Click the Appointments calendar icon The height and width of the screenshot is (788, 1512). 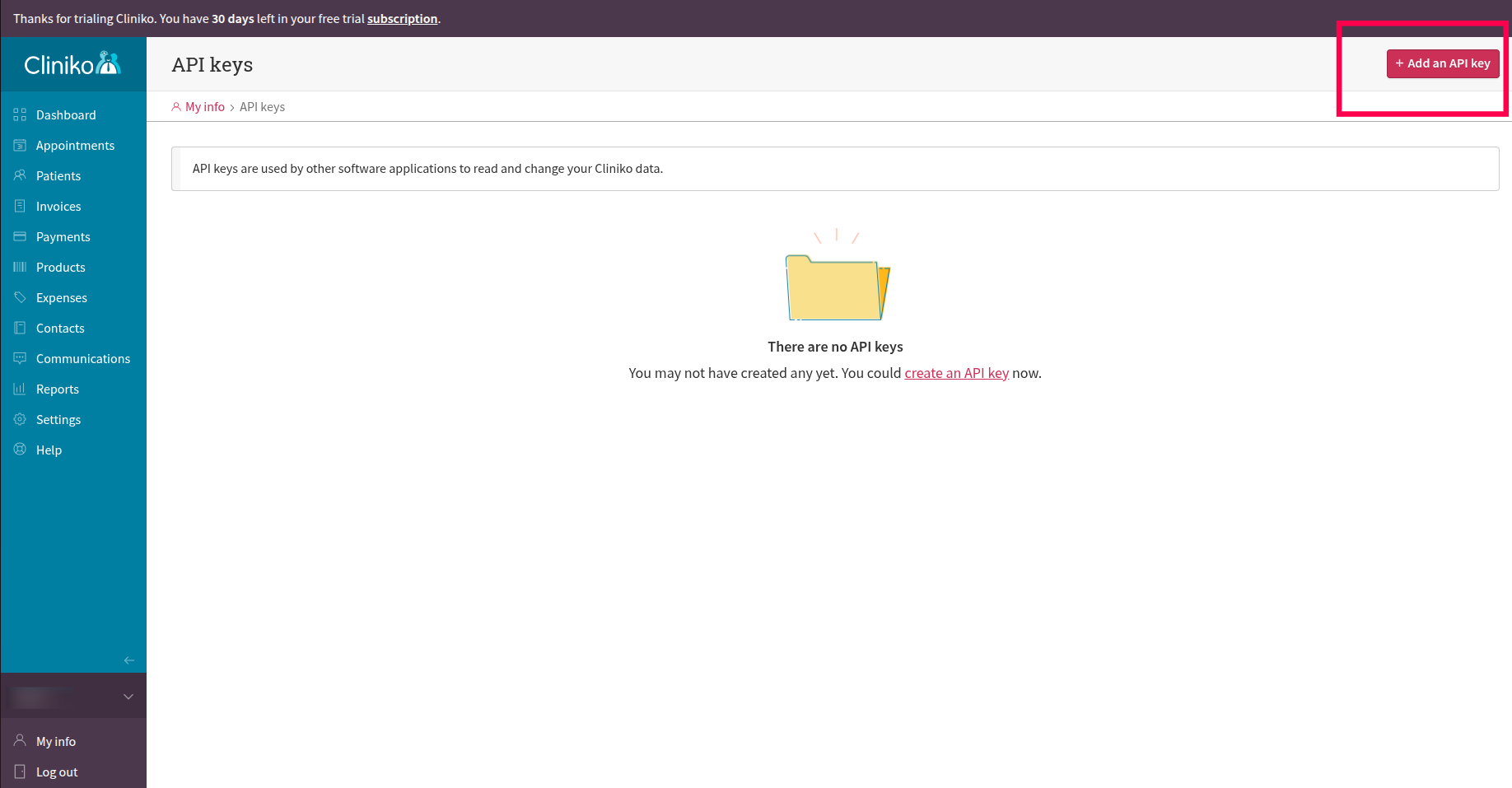coord(20,146)
